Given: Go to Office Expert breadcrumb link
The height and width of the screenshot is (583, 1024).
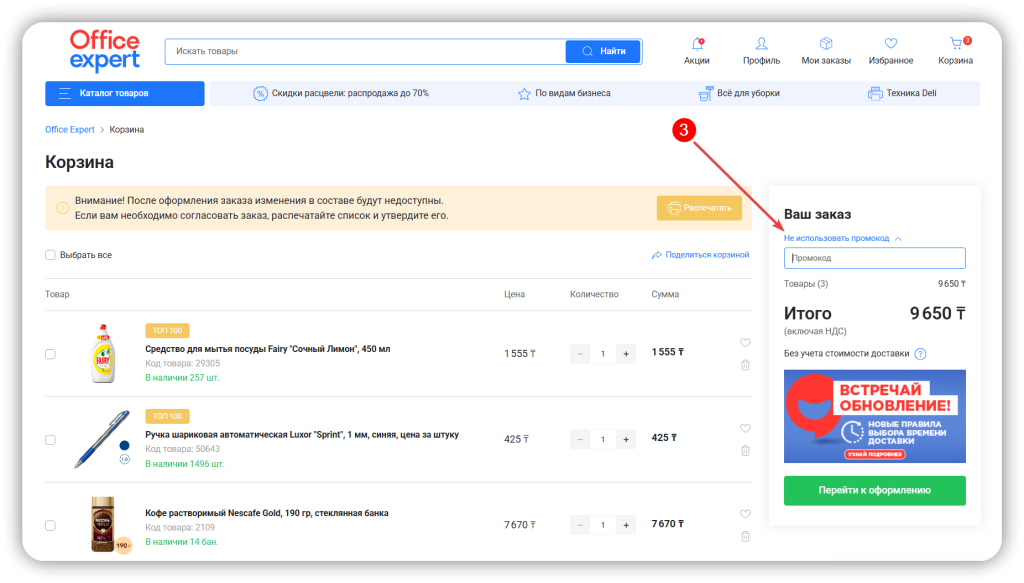Looking at the screenshot, I should 70,129.
